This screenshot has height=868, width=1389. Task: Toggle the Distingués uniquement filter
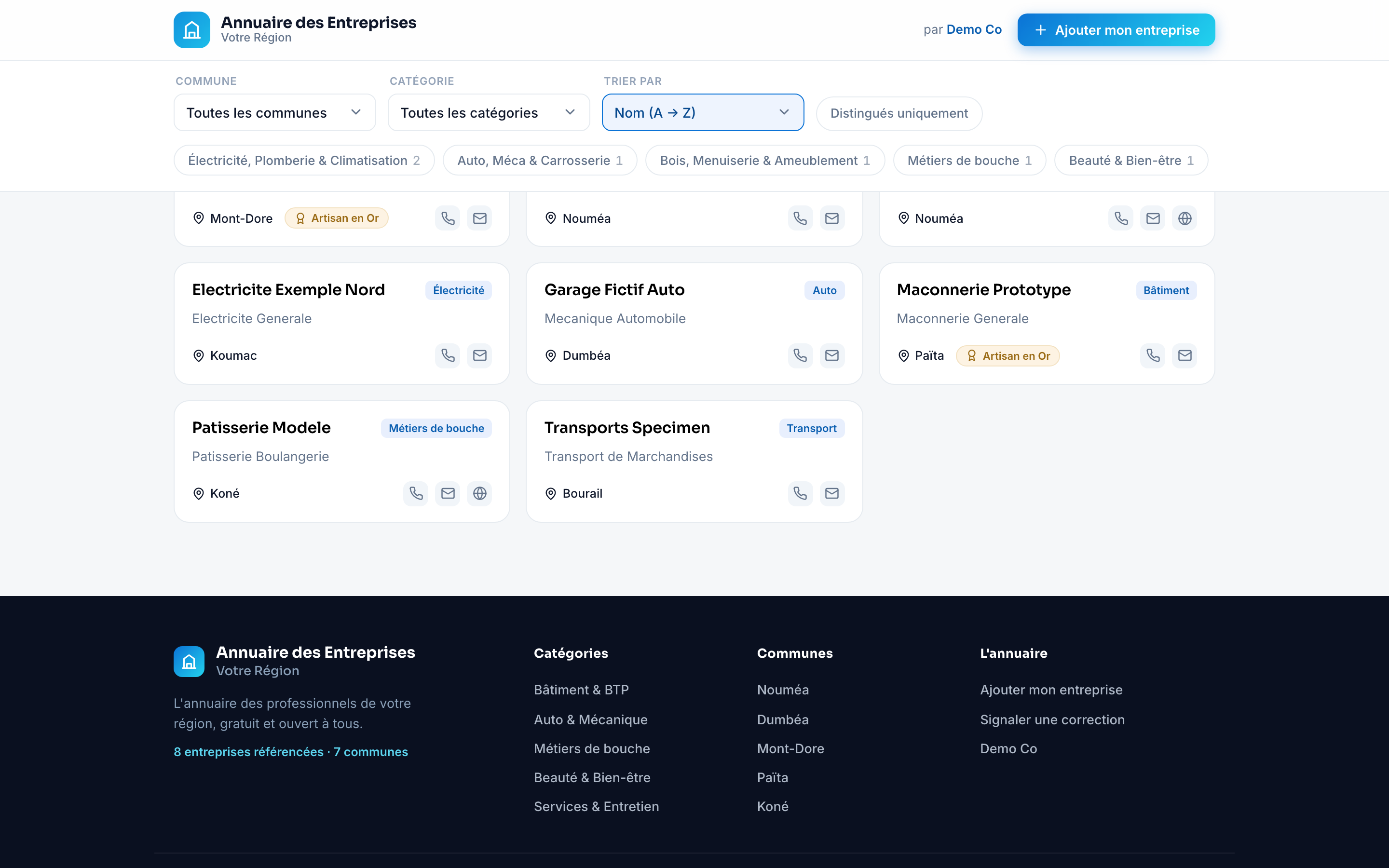(x=899, y=113)
